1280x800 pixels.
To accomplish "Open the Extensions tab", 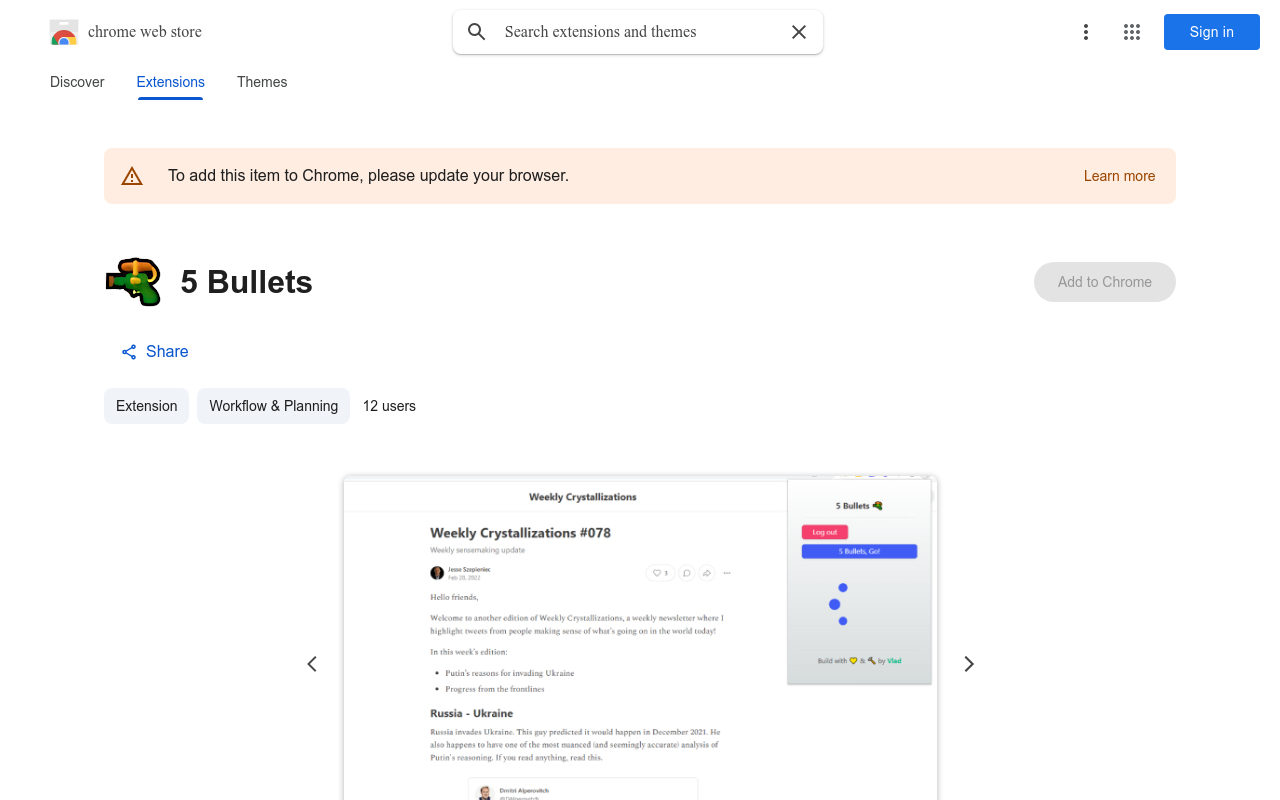I will pyautogui.click(x=171, y=82).
